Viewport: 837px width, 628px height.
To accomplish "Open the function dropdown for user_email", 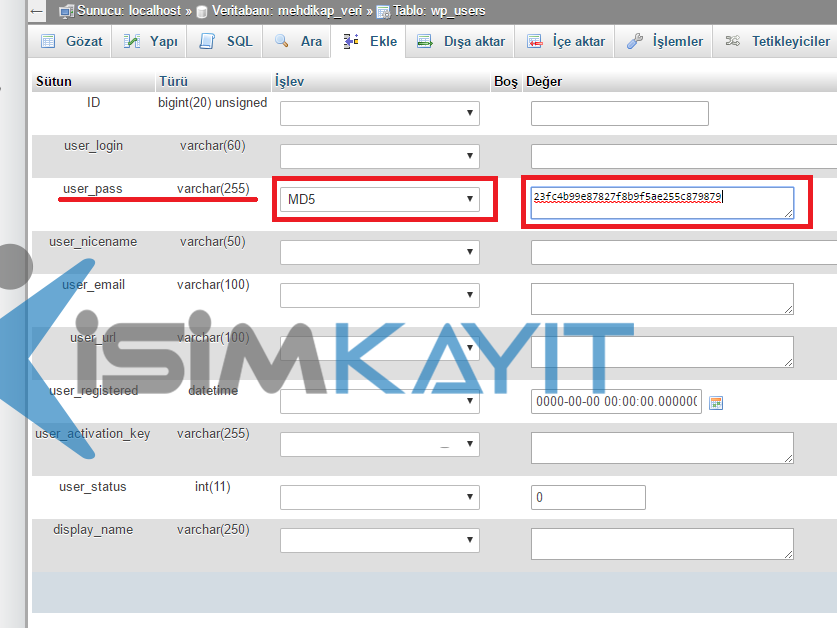I will coord(380,295).
